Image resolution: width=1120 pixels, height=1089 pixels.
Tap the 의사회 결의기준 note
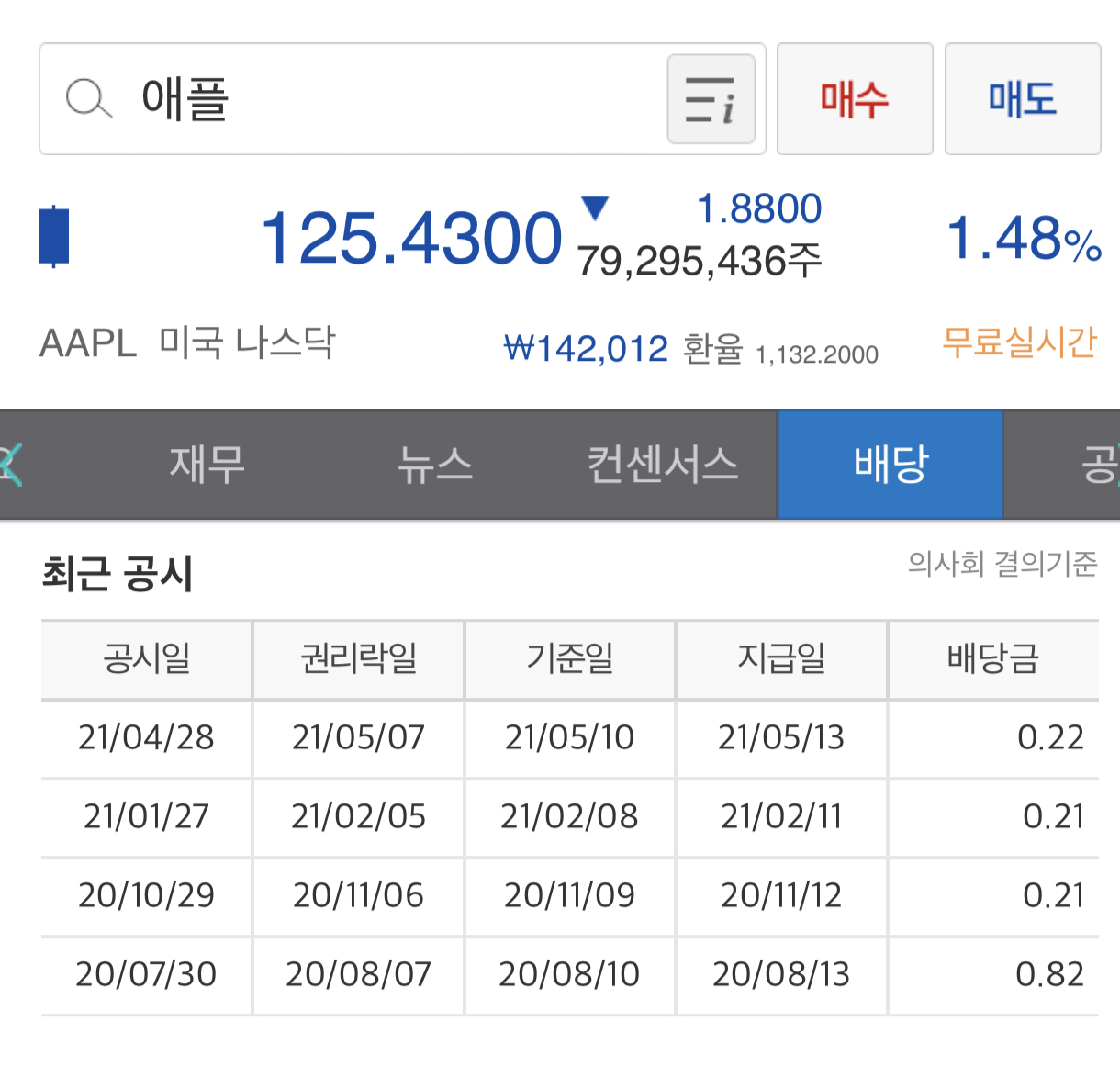(x=1002, y=563)
